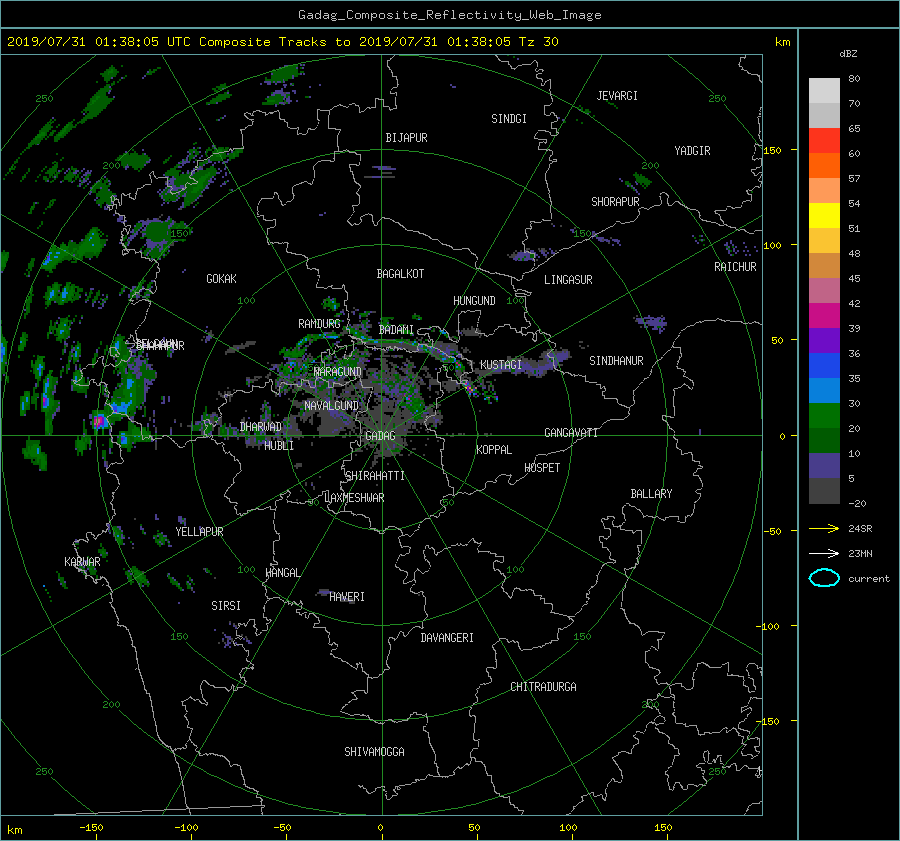
Task: Click the LINGASUR city label
Action: [x=568, y=280]
